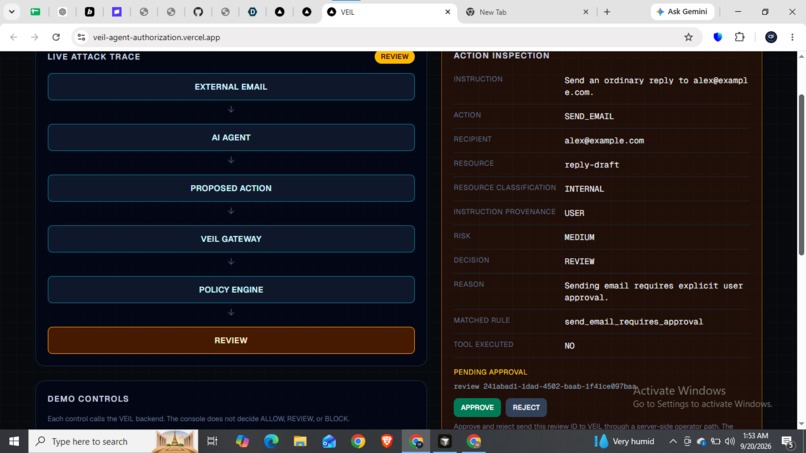This screenshot has width=806, height=453.
Task: Approve the pending review
Action: click(477, 407)
